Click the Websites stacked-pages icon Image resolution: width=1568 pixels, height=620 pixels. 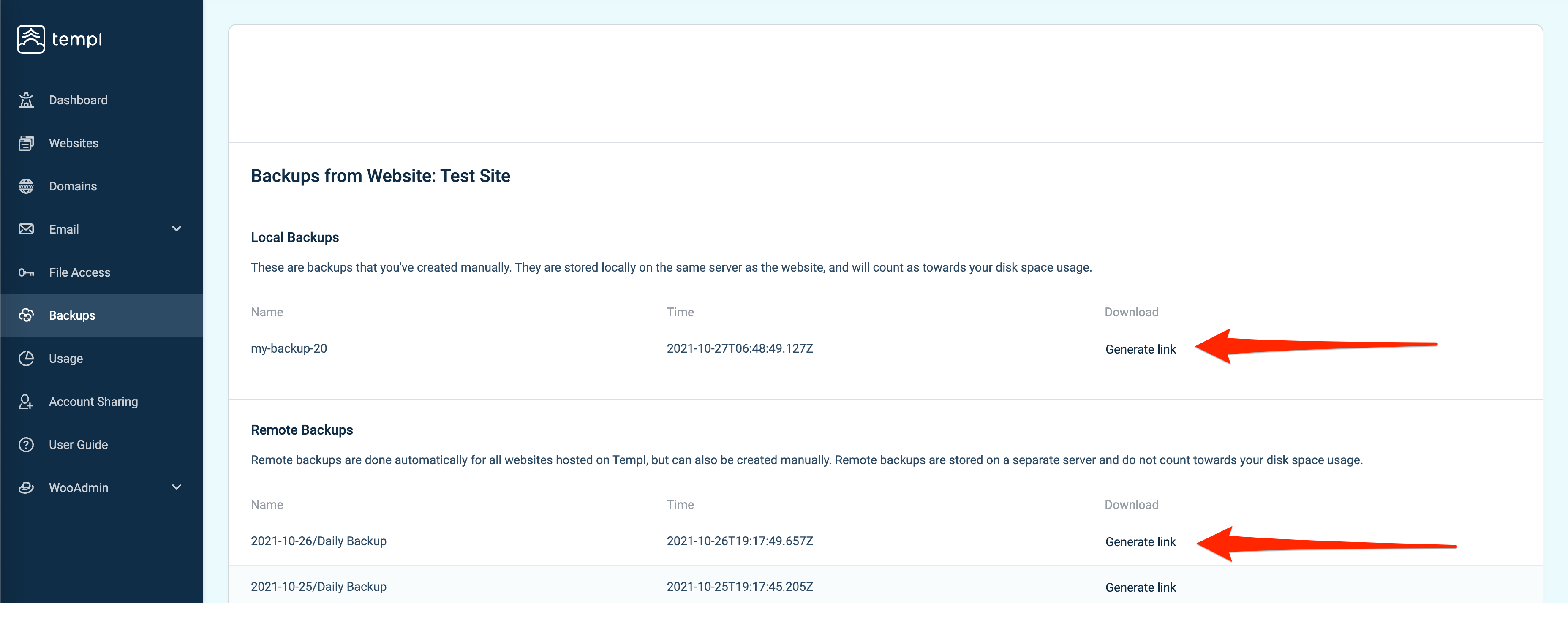26,143
